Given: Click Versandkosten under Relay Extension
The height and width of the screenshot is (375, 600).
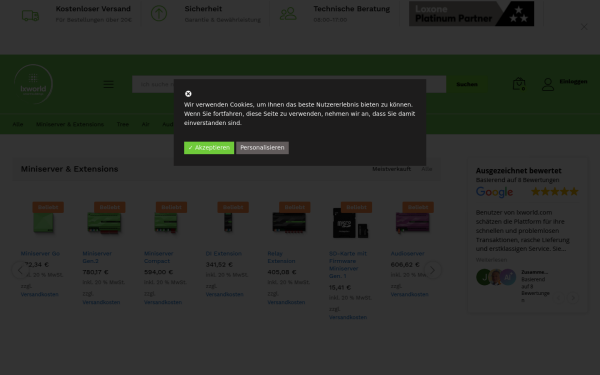Looking at the screenshot, I should click(x=286, y=302).
